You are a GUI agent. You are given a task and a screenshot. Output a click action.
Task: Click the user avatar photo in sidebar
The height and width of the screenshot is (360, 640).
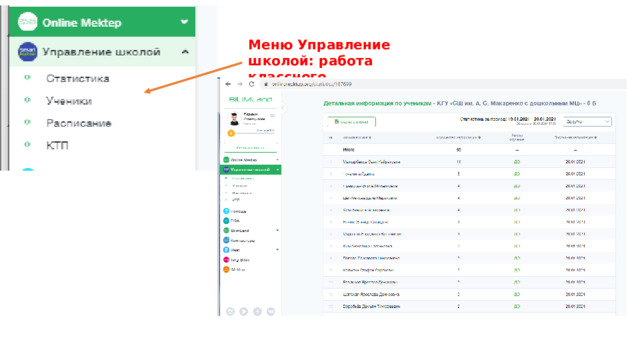234,119
